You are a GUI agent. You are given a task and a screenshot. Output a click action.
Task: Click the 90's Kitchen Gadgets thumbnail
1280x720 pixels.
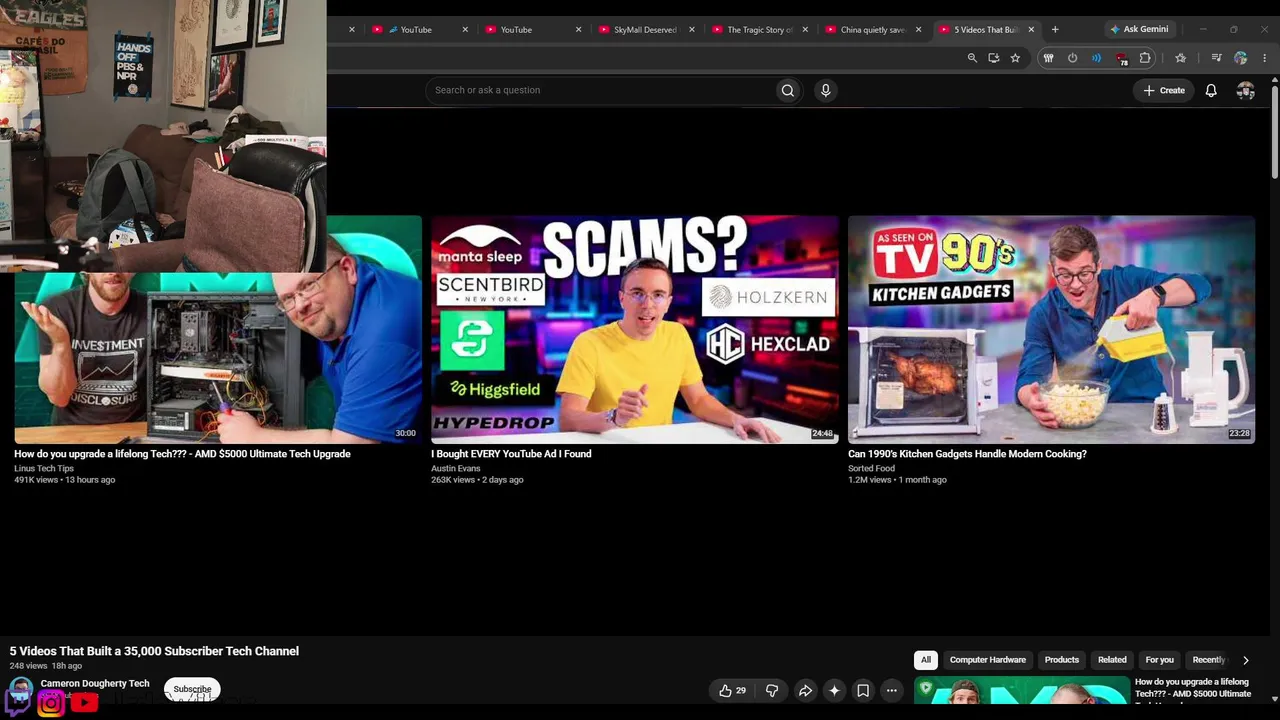(1051, 329)
